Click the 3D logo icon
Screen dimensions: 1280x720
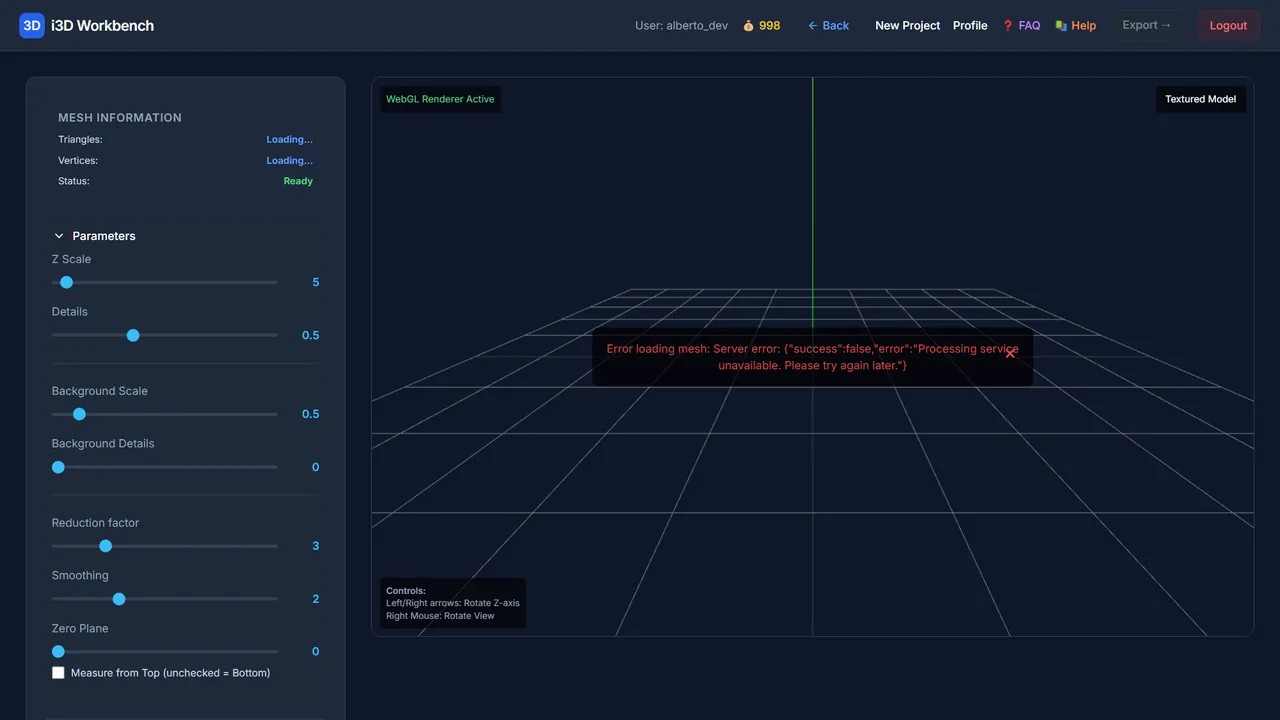coord(32,26)
